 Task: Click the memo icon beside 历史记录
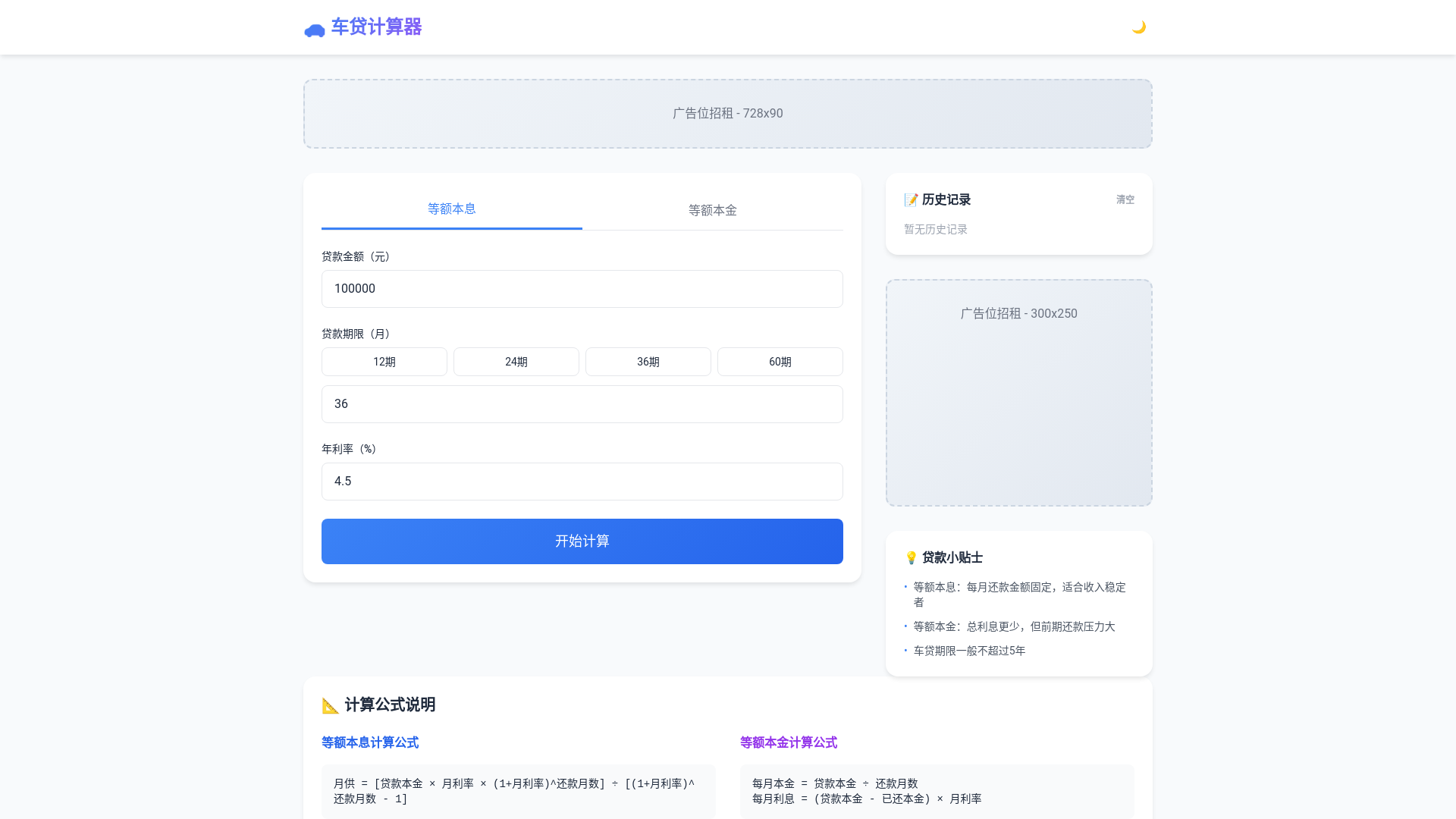(x=911, y=199)
